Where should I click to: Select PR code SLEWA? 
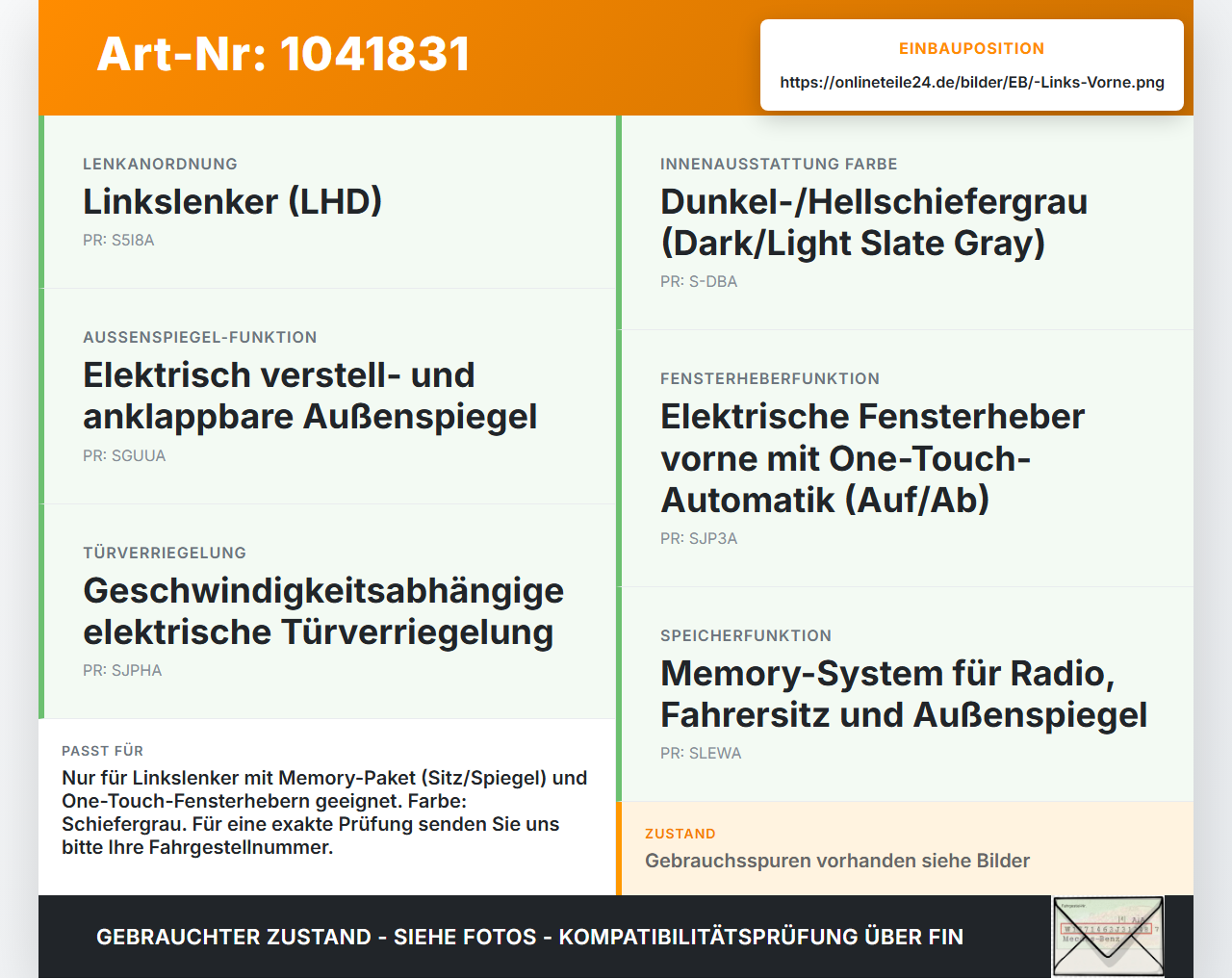[701, 753]
